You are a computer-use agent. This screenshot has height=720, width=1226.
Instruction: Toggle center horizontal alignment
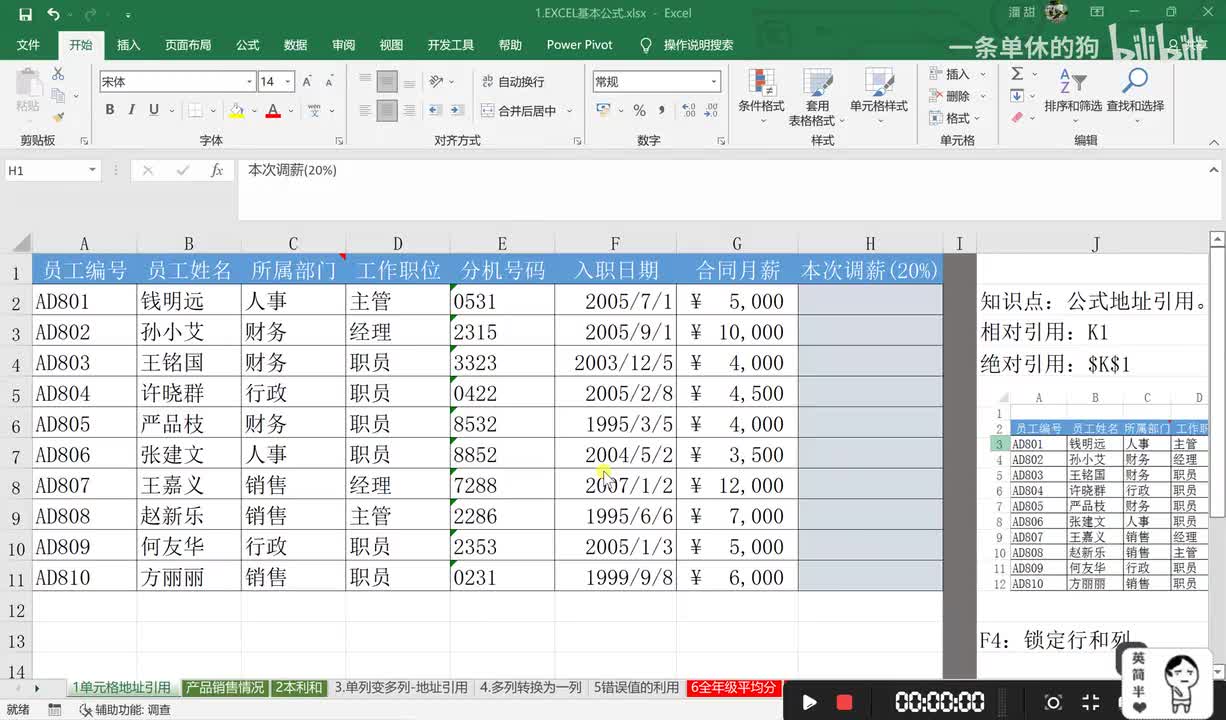[387, 111]
